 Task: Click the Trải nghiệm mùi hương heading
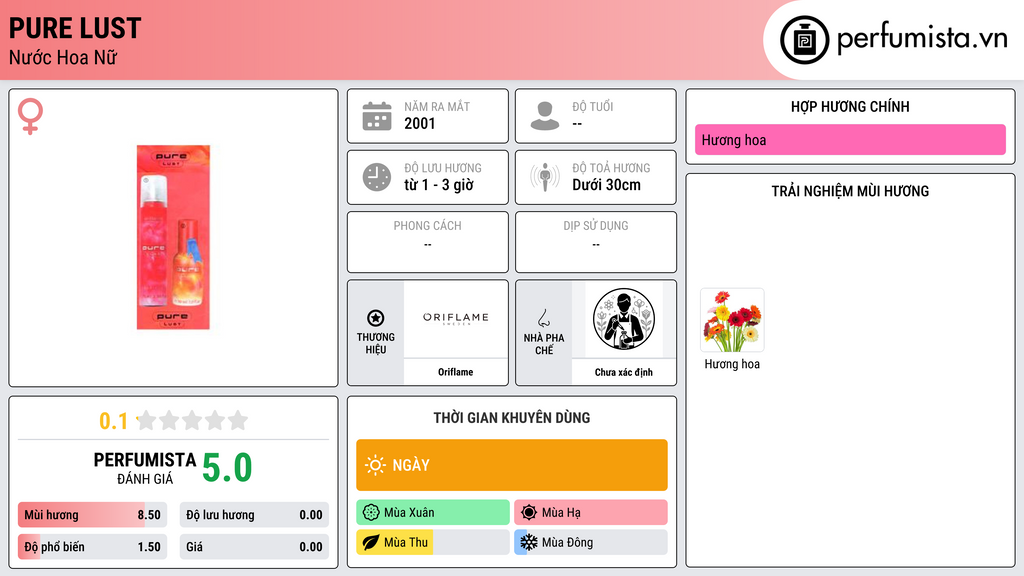pos(850,191)
